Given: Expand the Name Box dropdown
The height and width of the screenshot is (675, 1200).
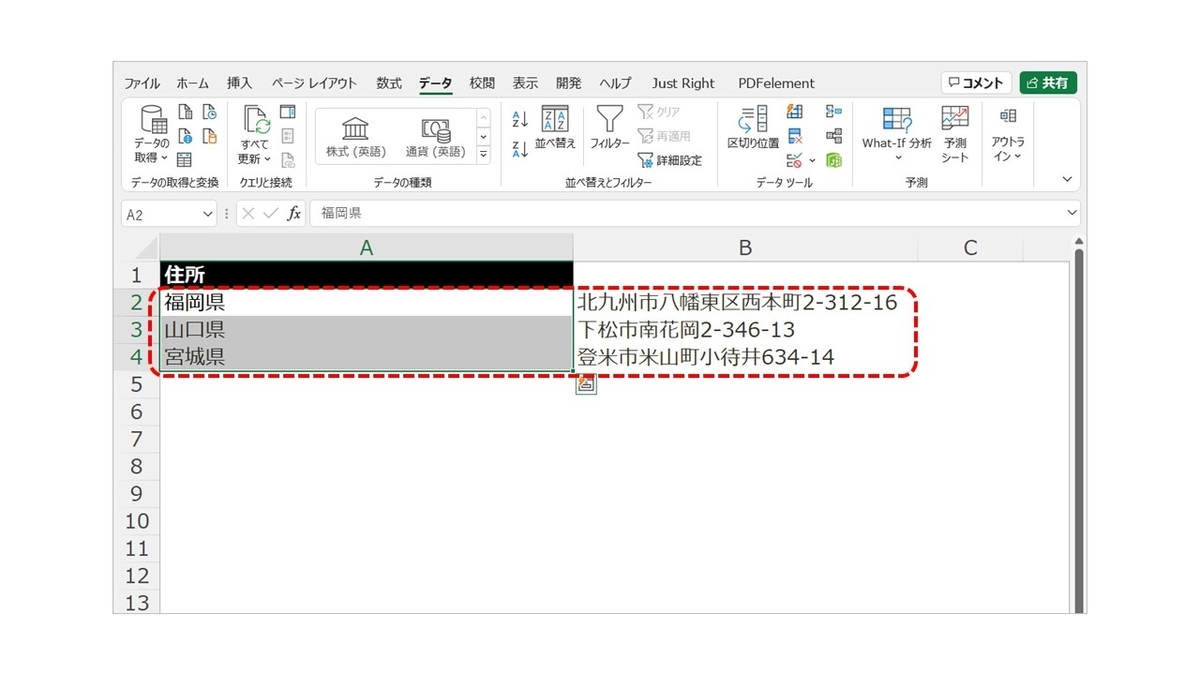Looking at the screenshot, I should (x=208, y=213).
